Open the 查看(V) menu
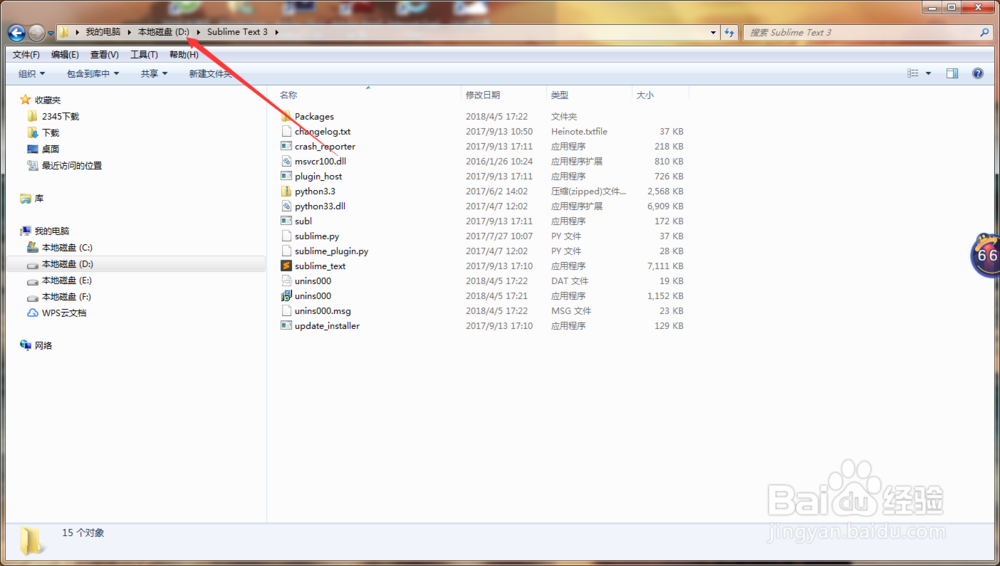The image size is (1000, 566). (104, 55)
